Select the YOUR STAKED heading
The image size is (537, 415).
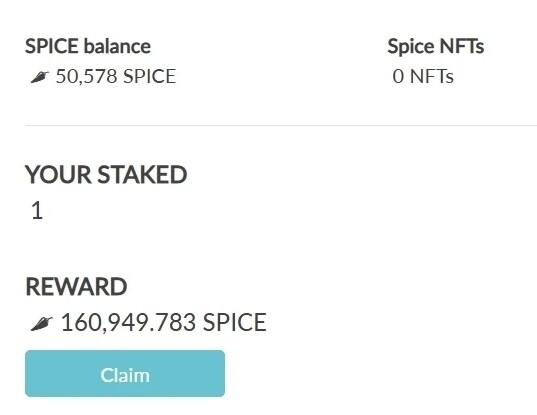coord(106,175)
